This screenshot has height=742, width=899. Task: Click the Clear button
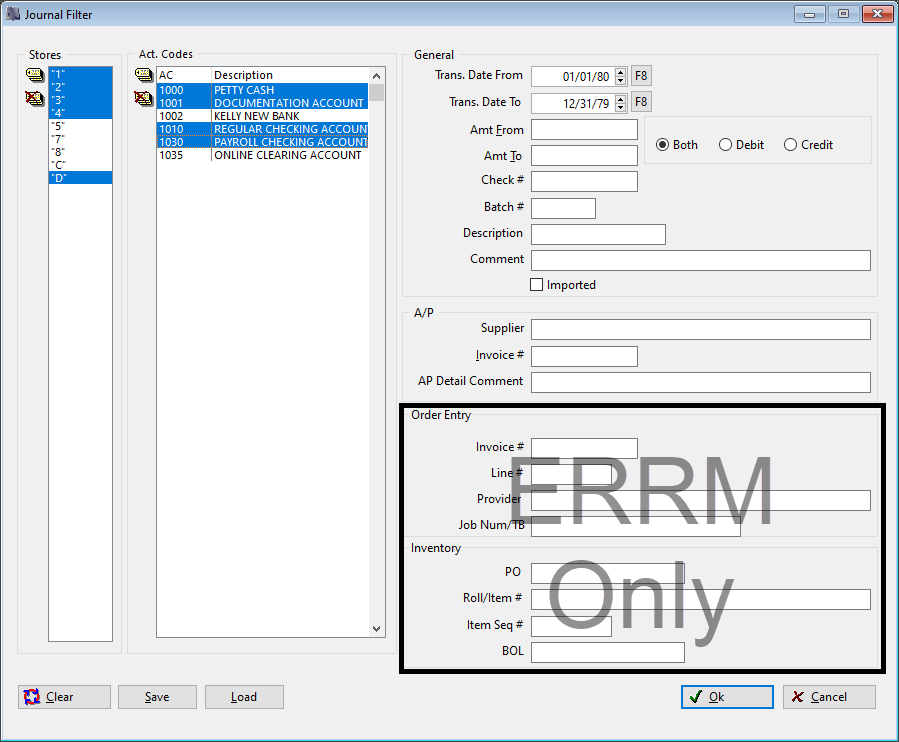63,697
